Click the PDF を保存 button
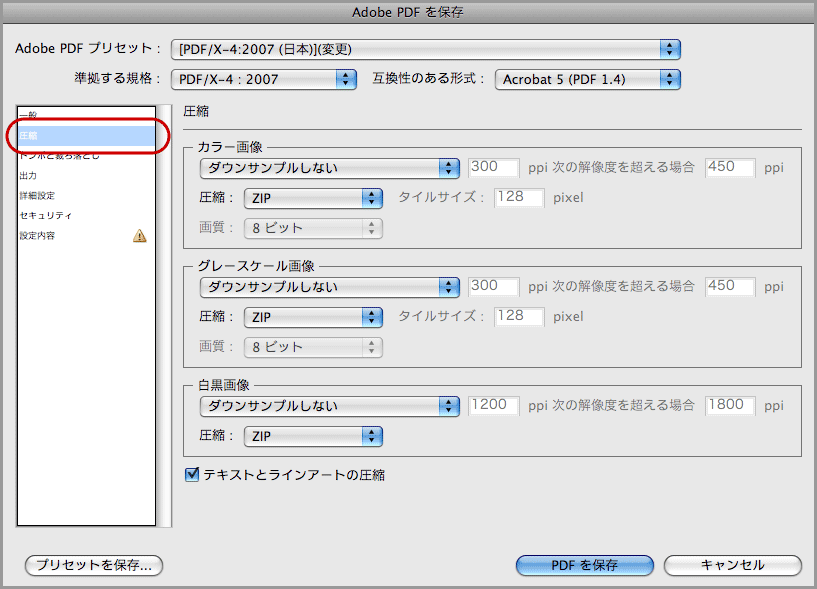Viewport: 817px width, 589px height. tap(585, 565)
